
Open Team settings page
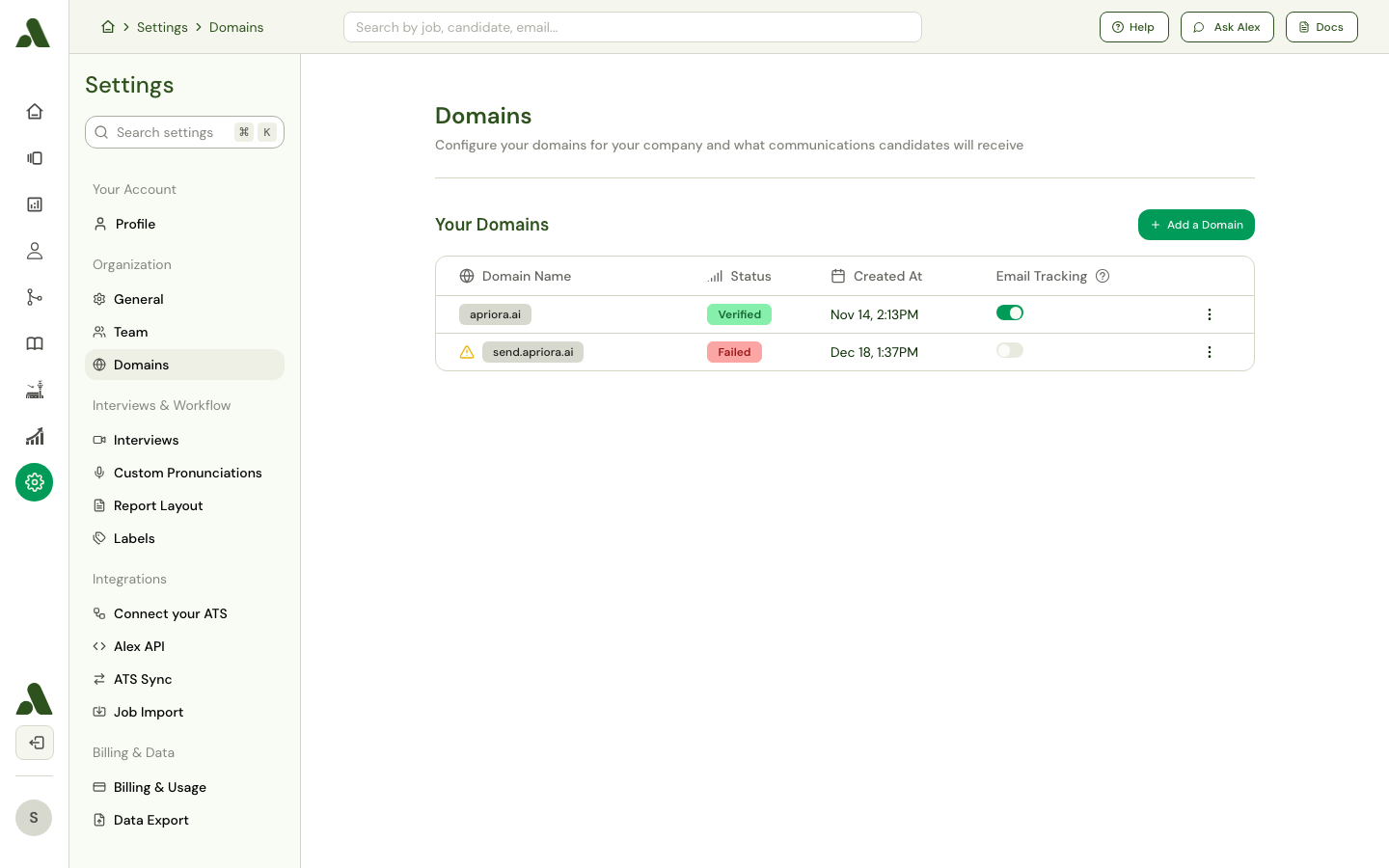click(184, 332)
